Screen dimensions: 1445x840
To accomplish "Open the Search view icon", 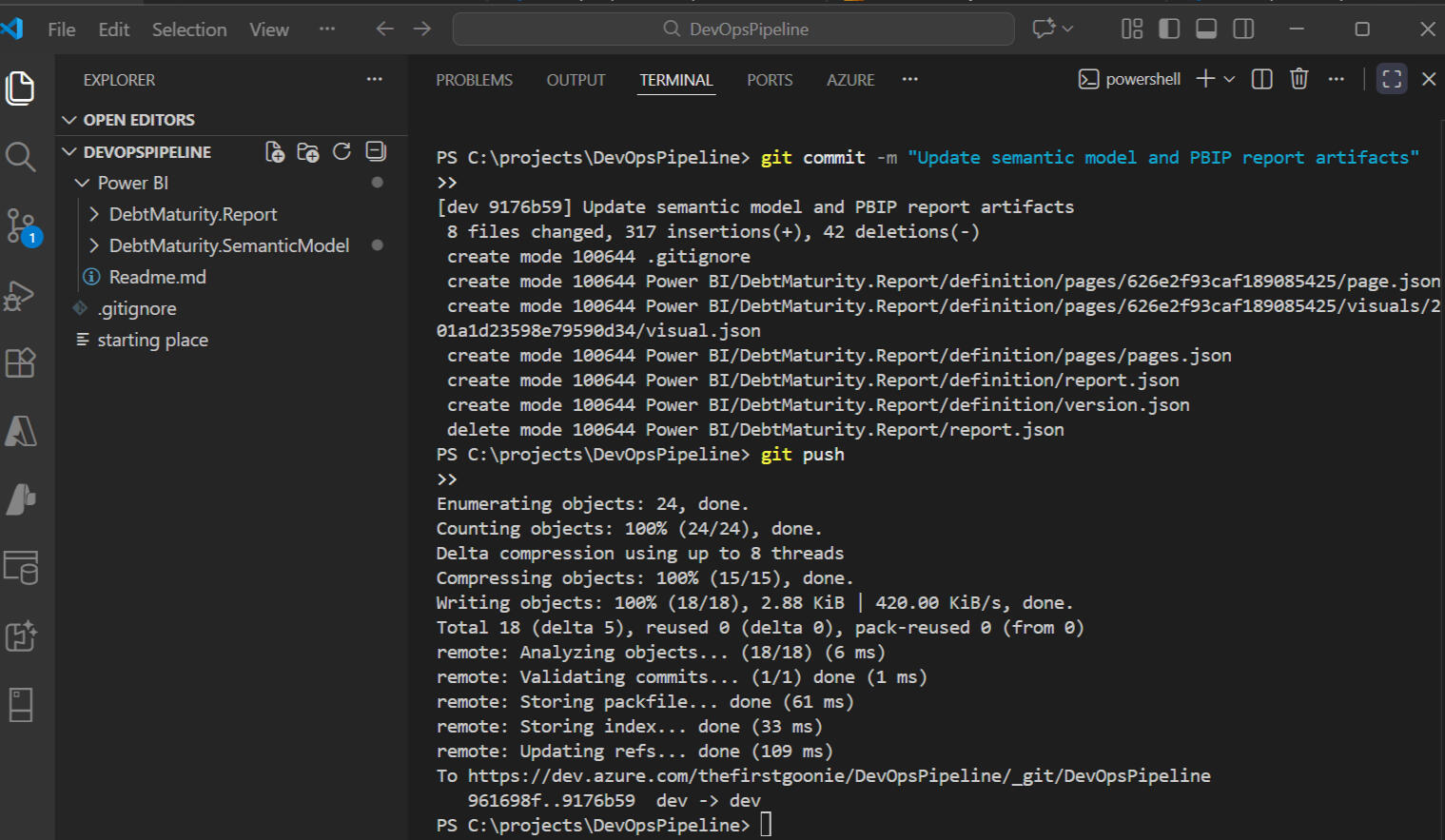I will (21, 157).
